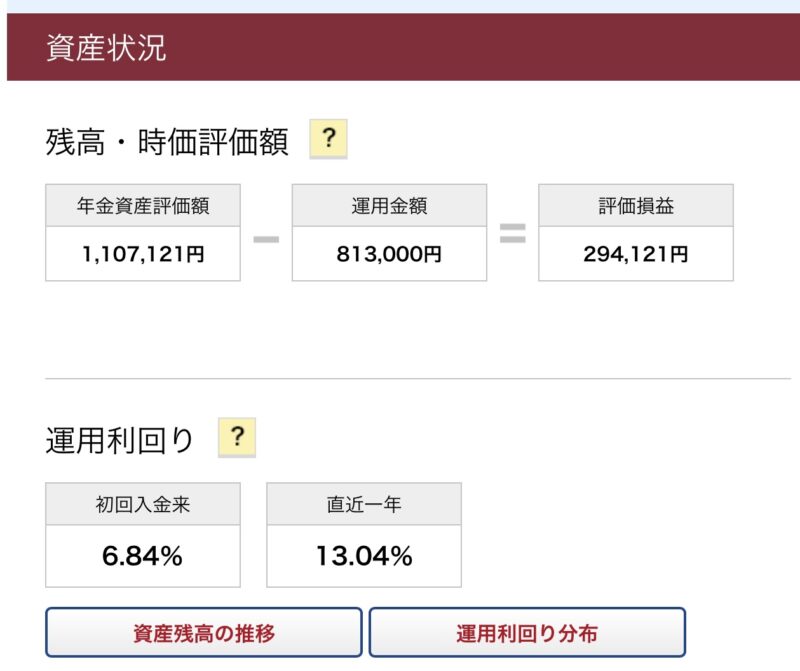The image size is (800, 671).
Task: Click the 残高・時価評価額 section heading
Action: tap(167, 141)
